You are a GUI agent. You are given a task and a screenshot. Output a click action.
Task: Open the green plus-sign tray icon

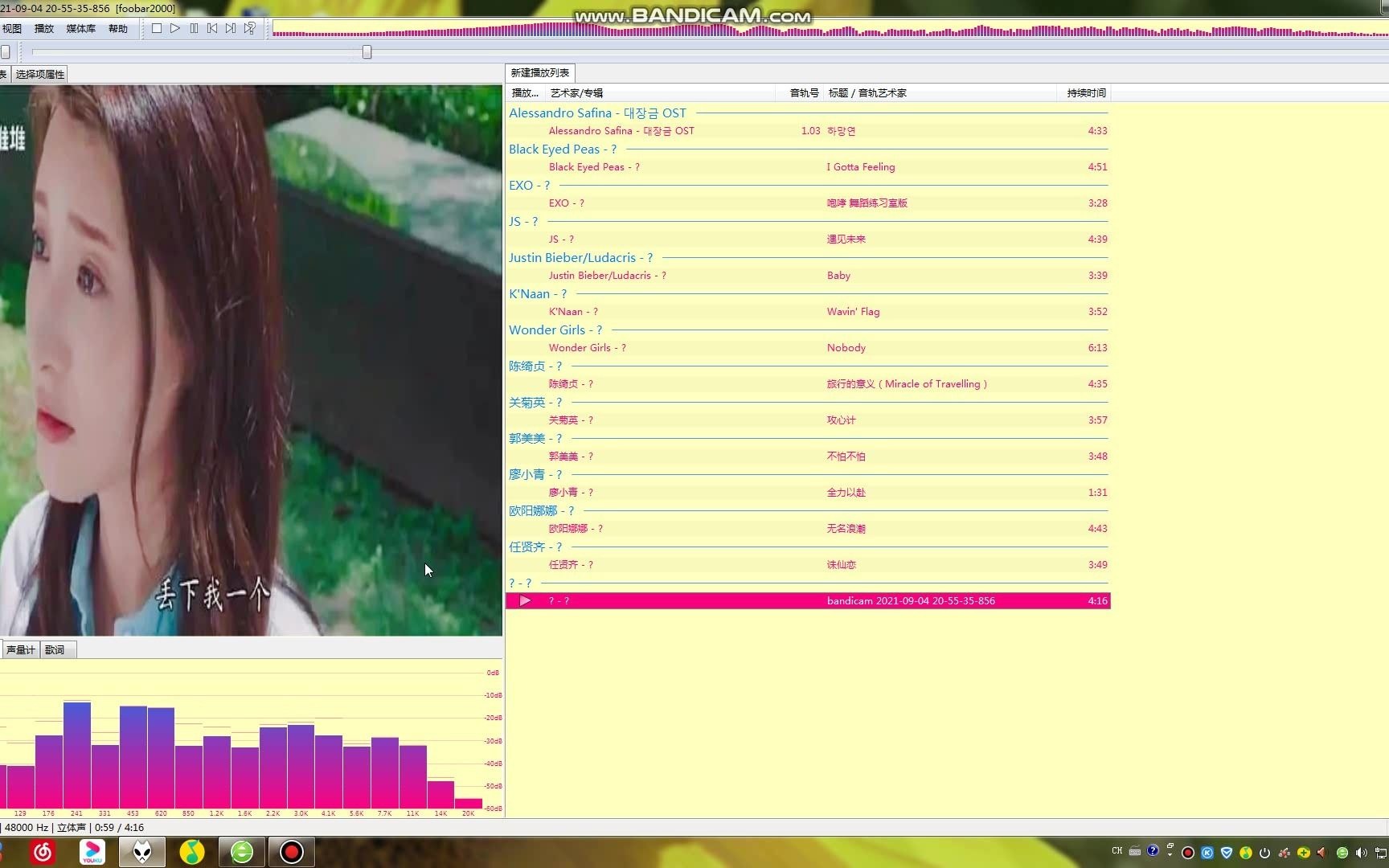coord(1304,853)
